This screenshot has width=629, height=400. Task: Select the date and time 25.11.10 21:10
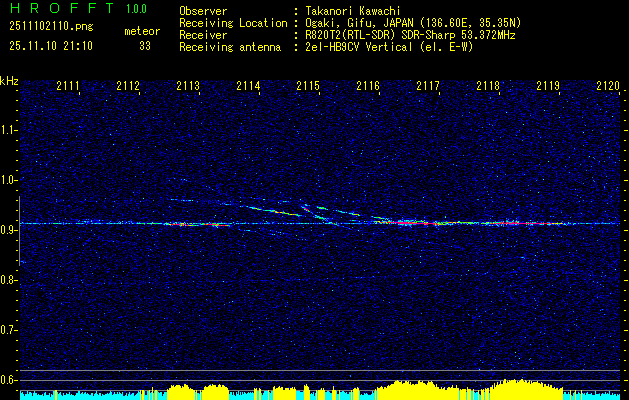(51, 46)
